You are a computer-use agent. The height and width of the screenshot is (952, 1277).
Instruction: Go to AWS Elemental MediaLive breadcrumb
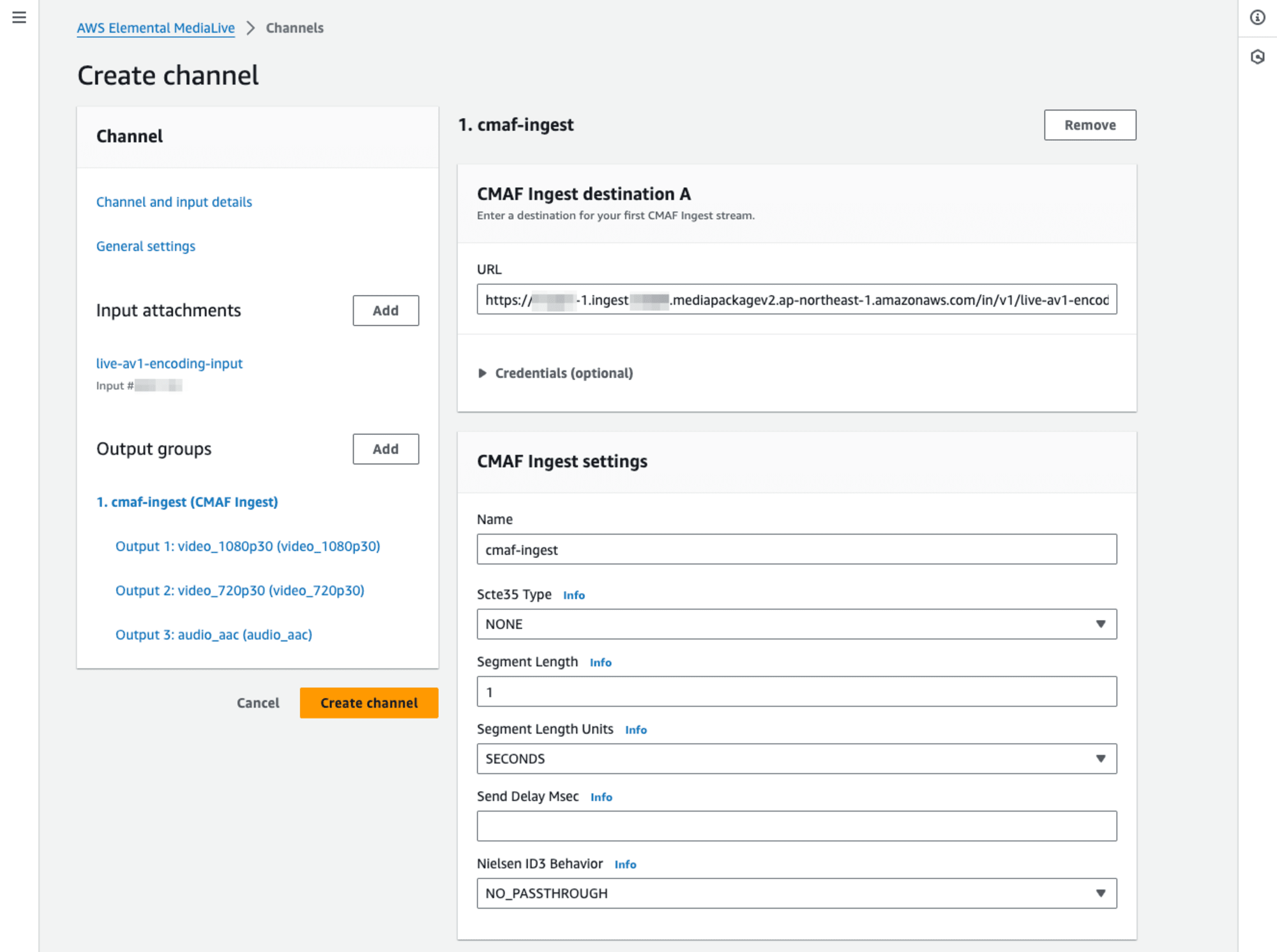156,28
